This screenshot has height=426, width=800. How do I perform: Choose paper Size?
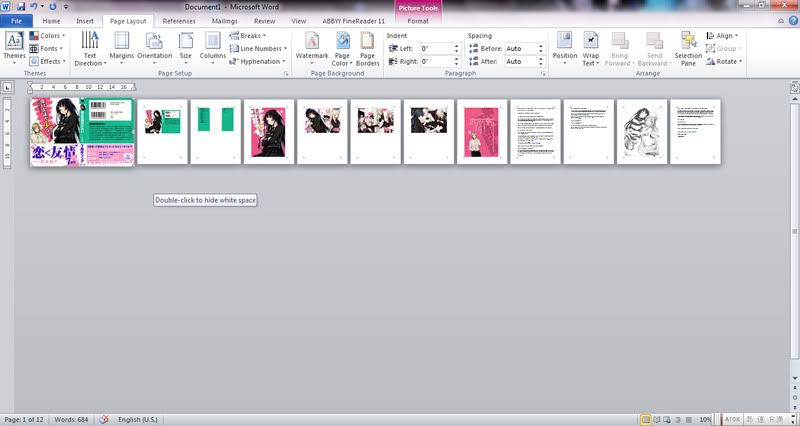tap(186, 48)
